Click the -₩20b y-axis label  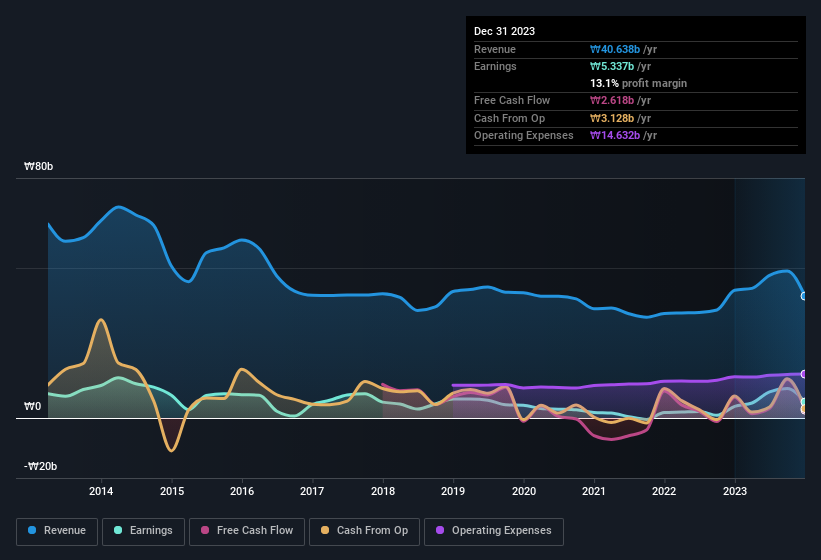tap(41, 466)
